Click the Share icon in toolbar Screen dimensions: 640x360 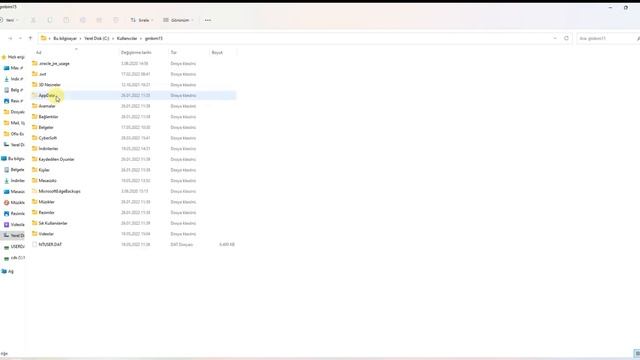point(99,20)
